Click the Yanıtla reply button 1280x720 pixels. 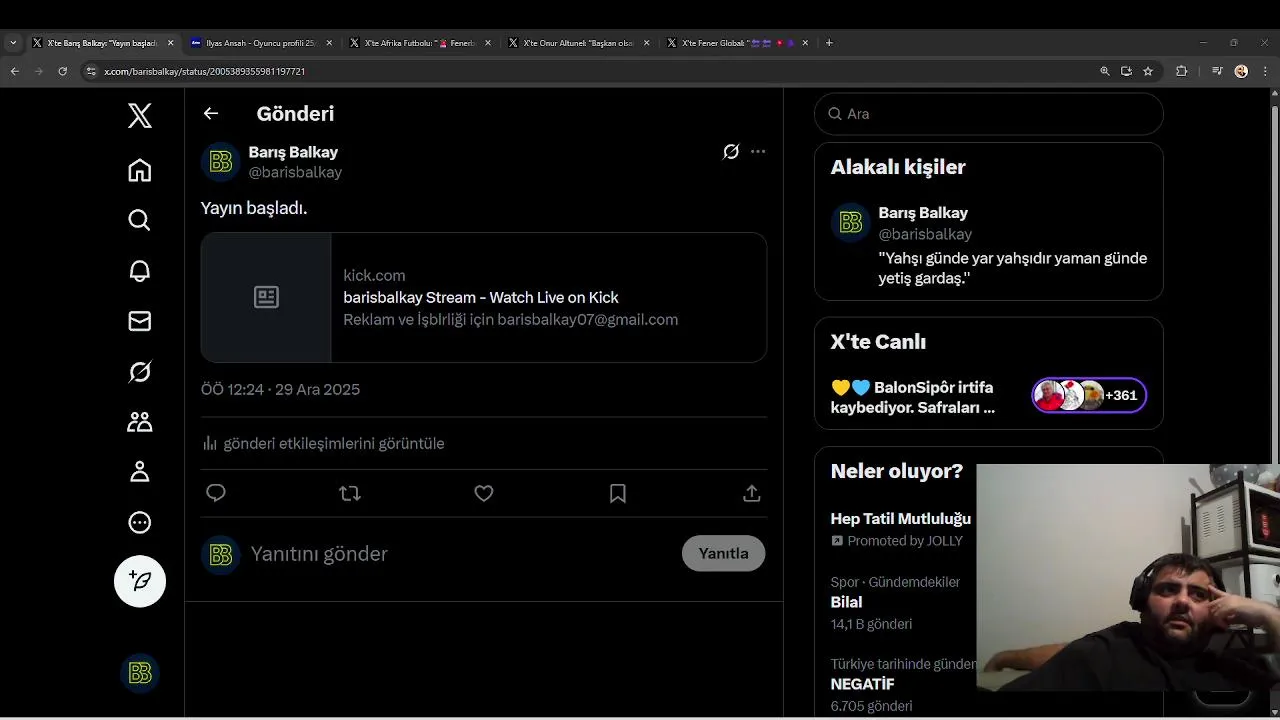pyautogui.click(x=723, y=553)
